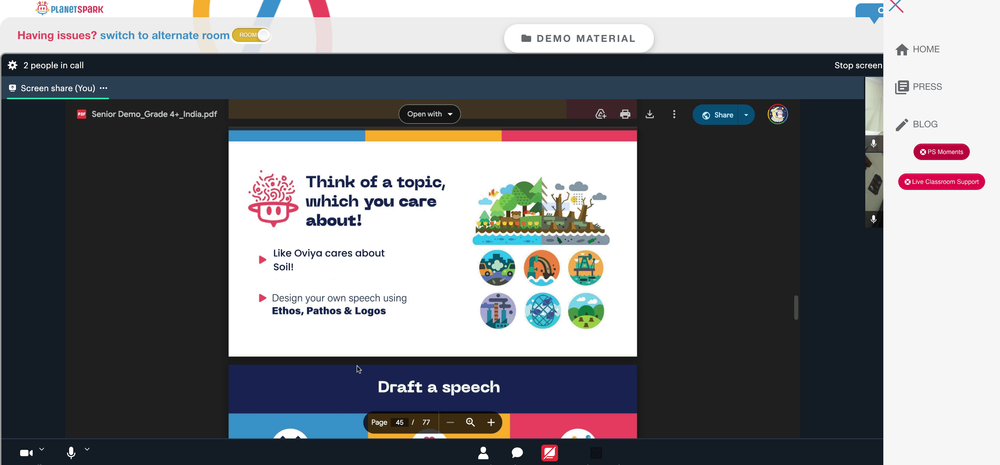Screen dimensions: 1000x465
Task: Click the PDF file type icon
Action: [82, 114]
